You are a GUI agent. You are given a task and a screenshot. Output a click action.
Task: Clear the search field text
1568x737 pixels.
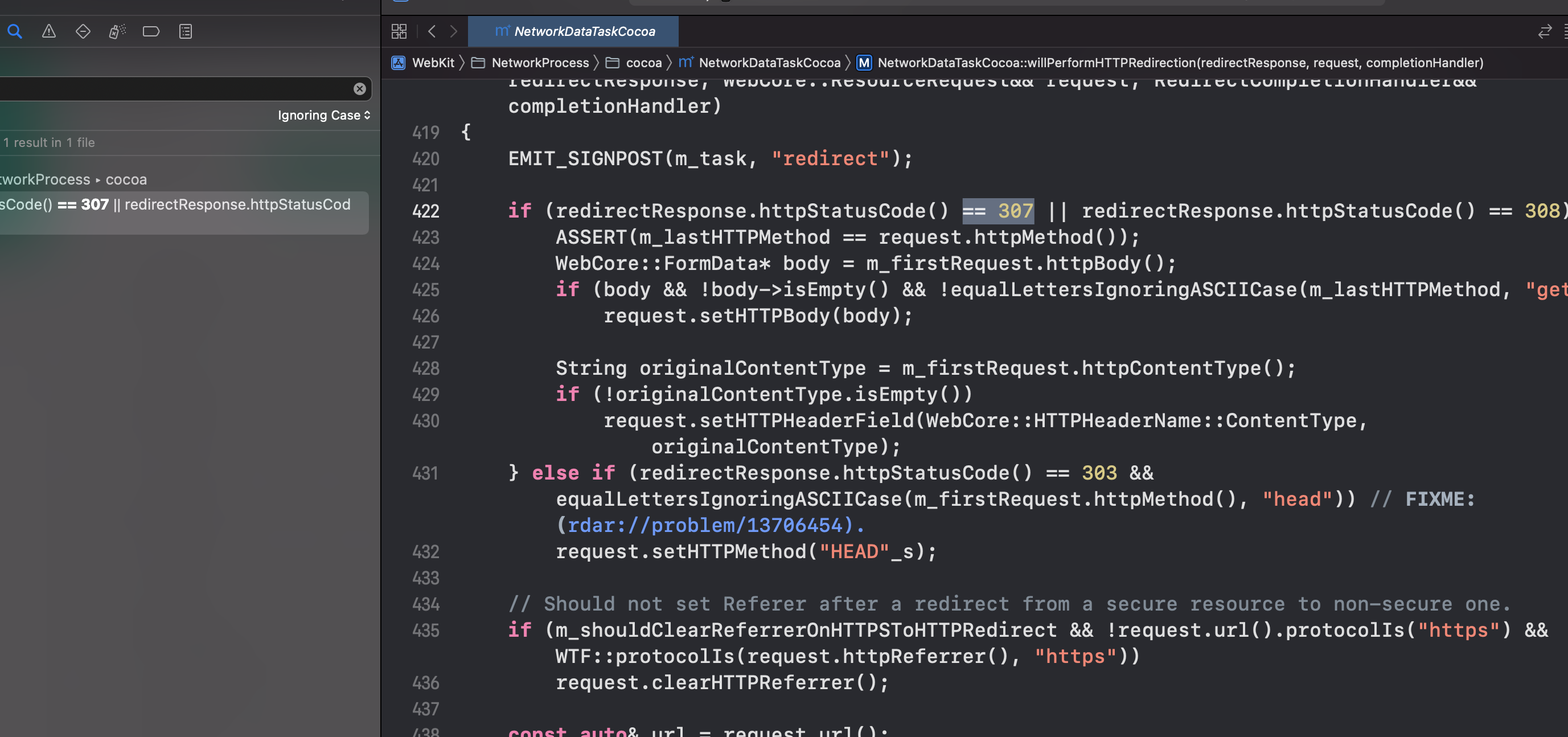[x=360, y=89]
